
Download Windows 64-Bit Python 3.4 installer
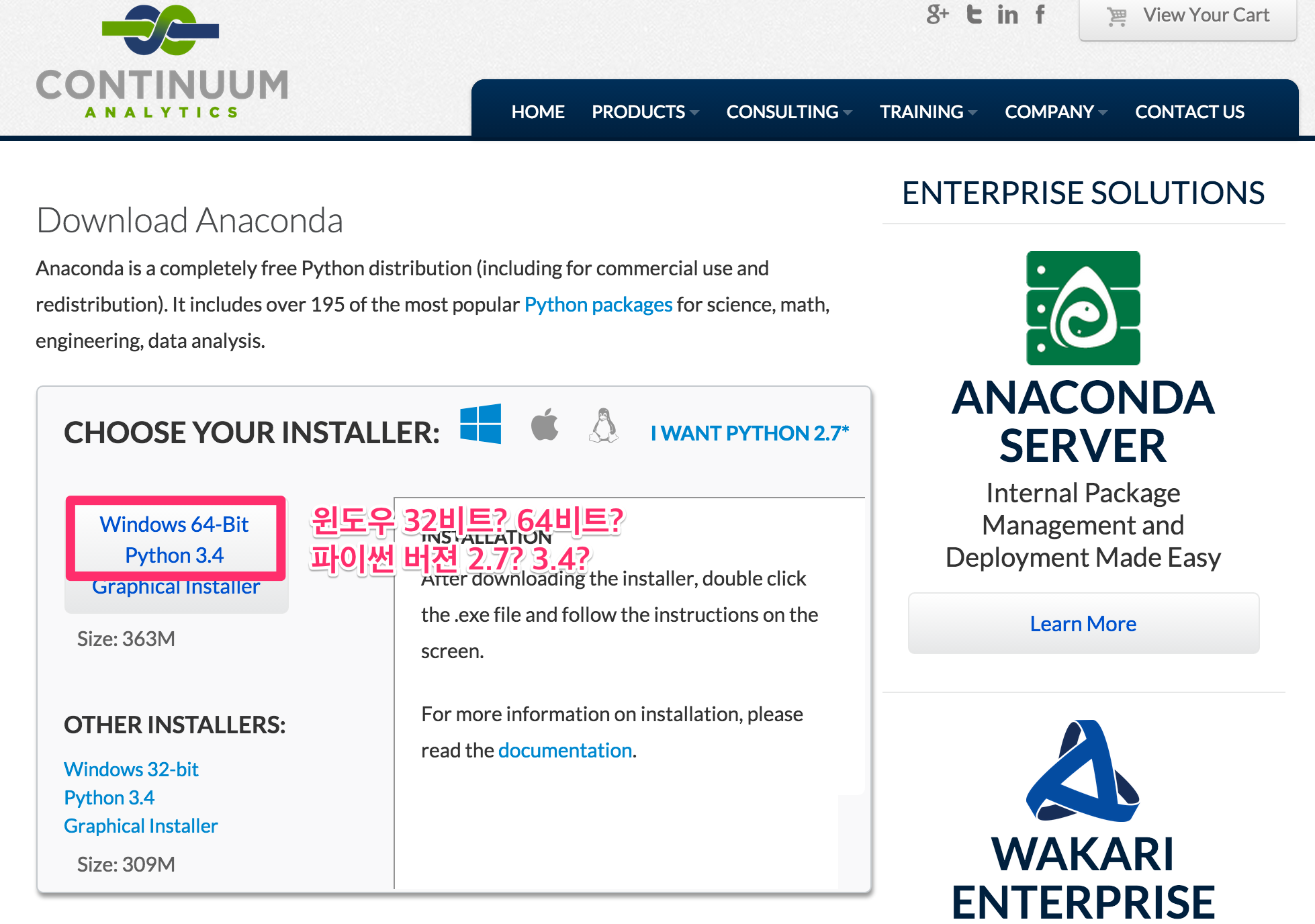point(176,555)
